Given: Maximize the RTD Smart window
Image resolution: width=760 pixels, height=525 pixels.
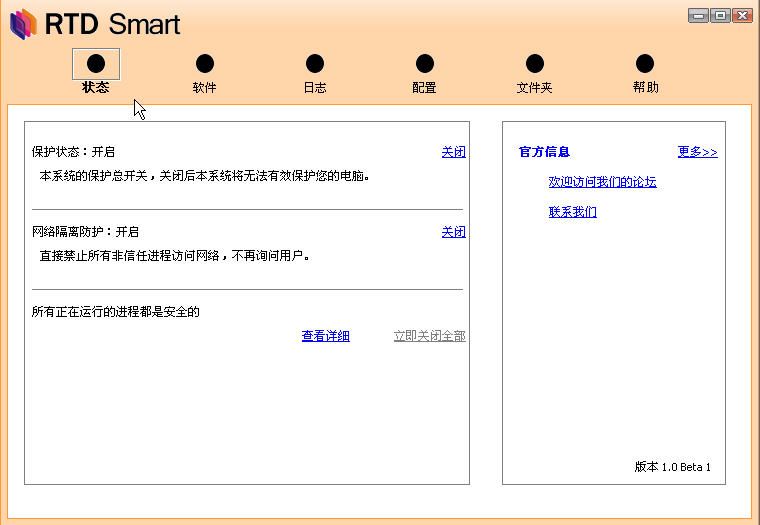Looking at the screenshot, I should (x=721, y=16).
